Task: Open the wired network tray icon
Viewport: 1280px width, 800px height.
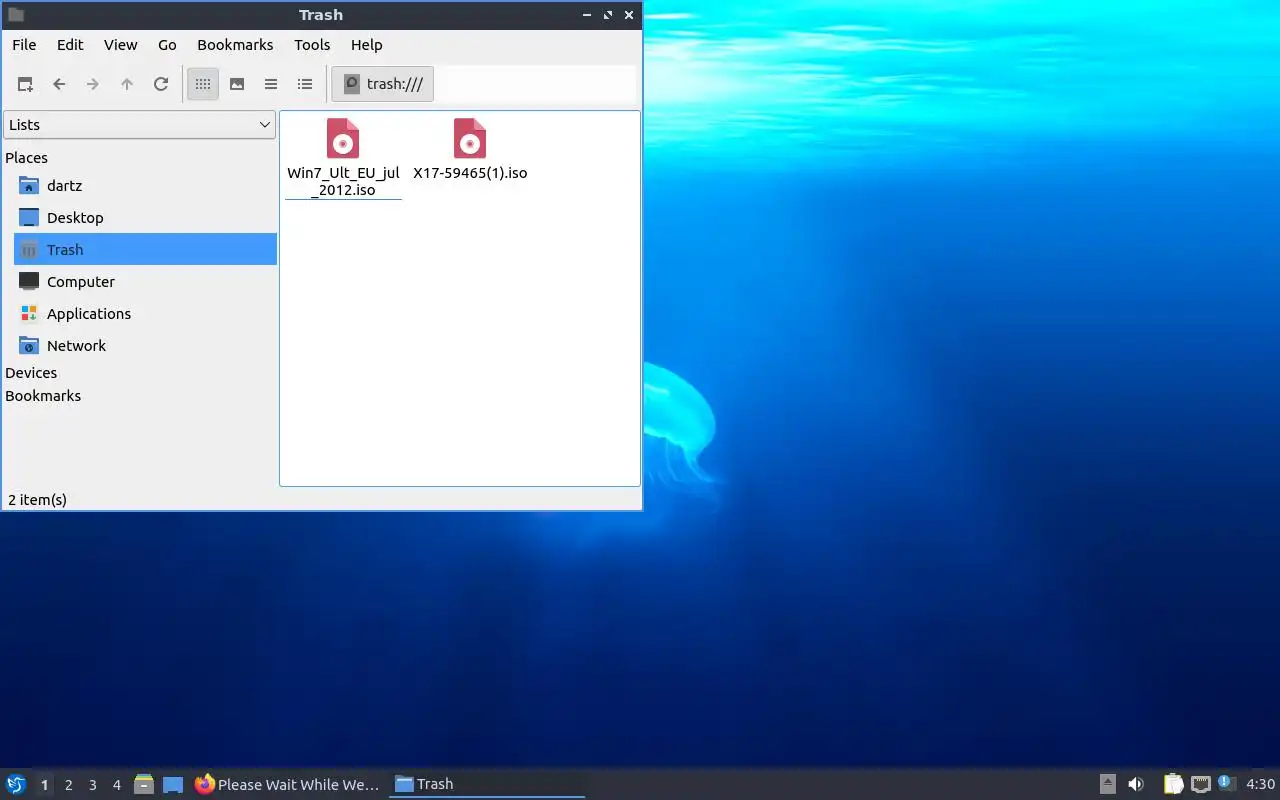Action: (1200, 784)
